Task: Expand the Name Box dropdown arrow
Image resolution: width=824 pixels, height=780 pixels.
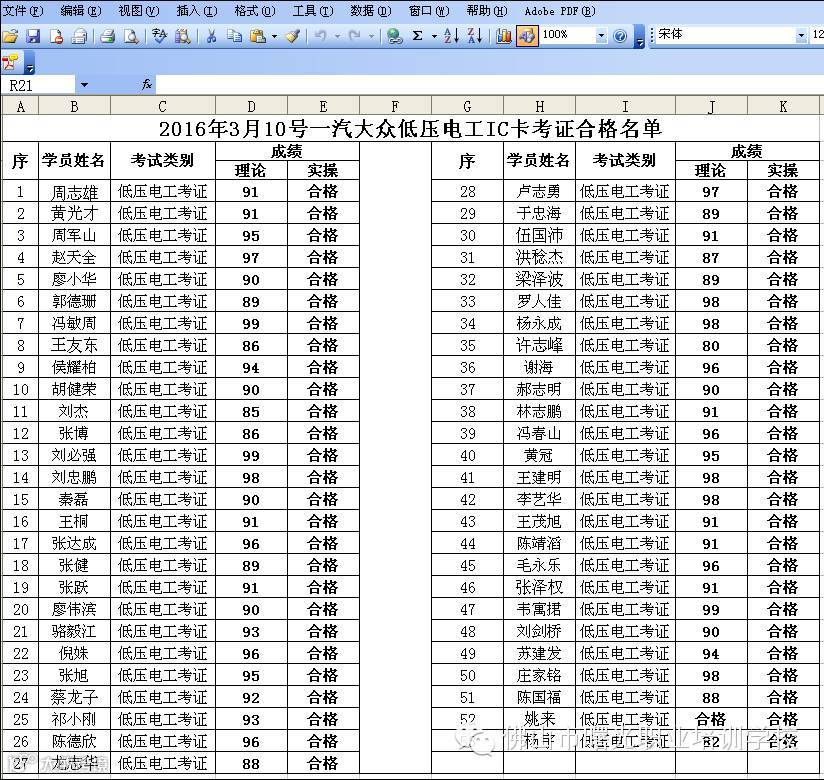Action: click(84, 85)
